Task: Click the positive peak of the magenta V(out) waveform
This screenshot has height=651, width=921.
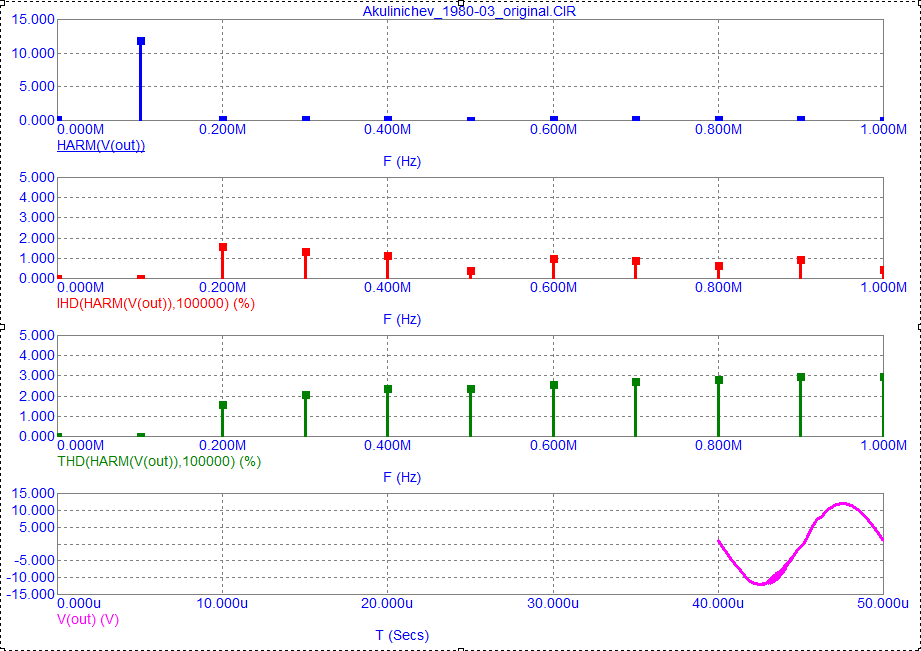Action: (x=843, y=504)
